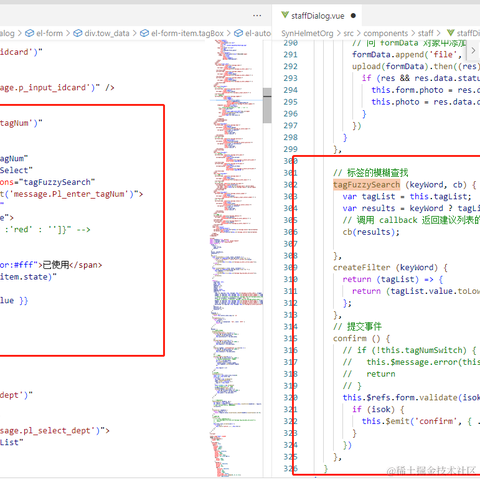Click the el-form breadcrumb symbol icon
Image resolution: width=480 pixels, height=480 pixels.
click(30, 33)
